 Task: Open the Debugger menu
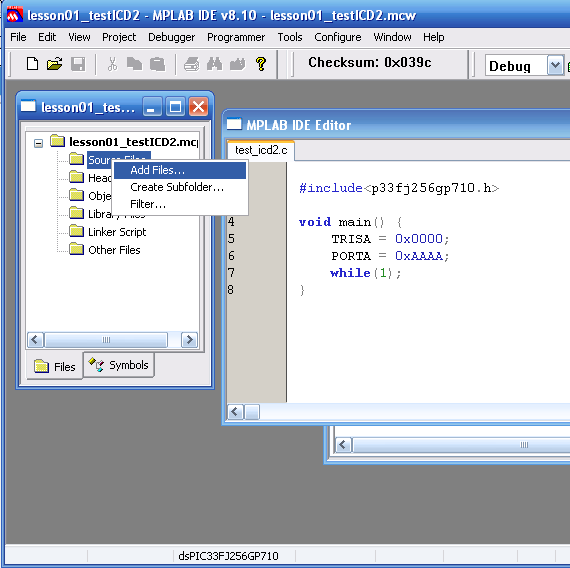(x=172, y=37)
